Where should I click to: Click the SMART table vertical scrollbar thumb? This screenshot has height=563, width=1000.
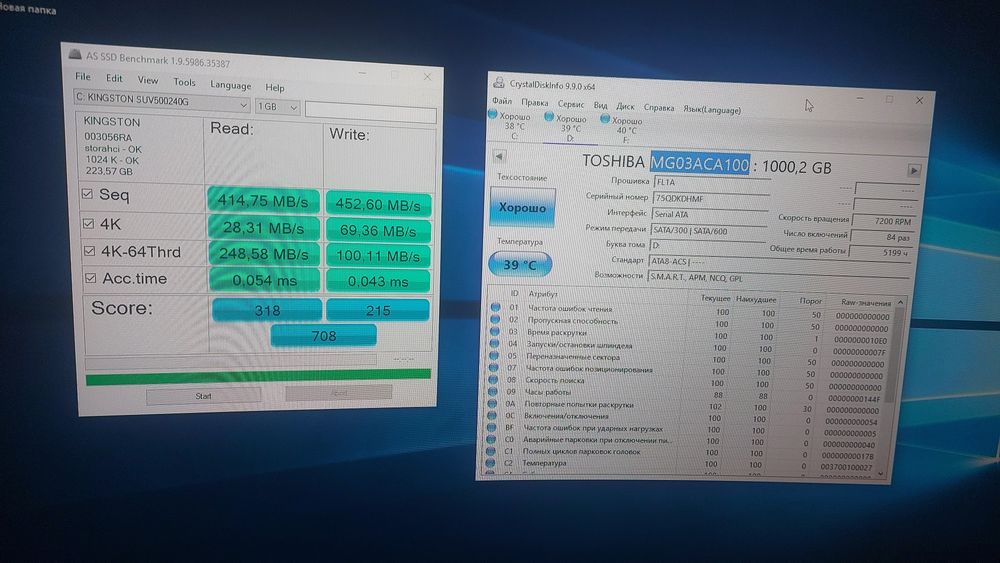pos(894,353)
